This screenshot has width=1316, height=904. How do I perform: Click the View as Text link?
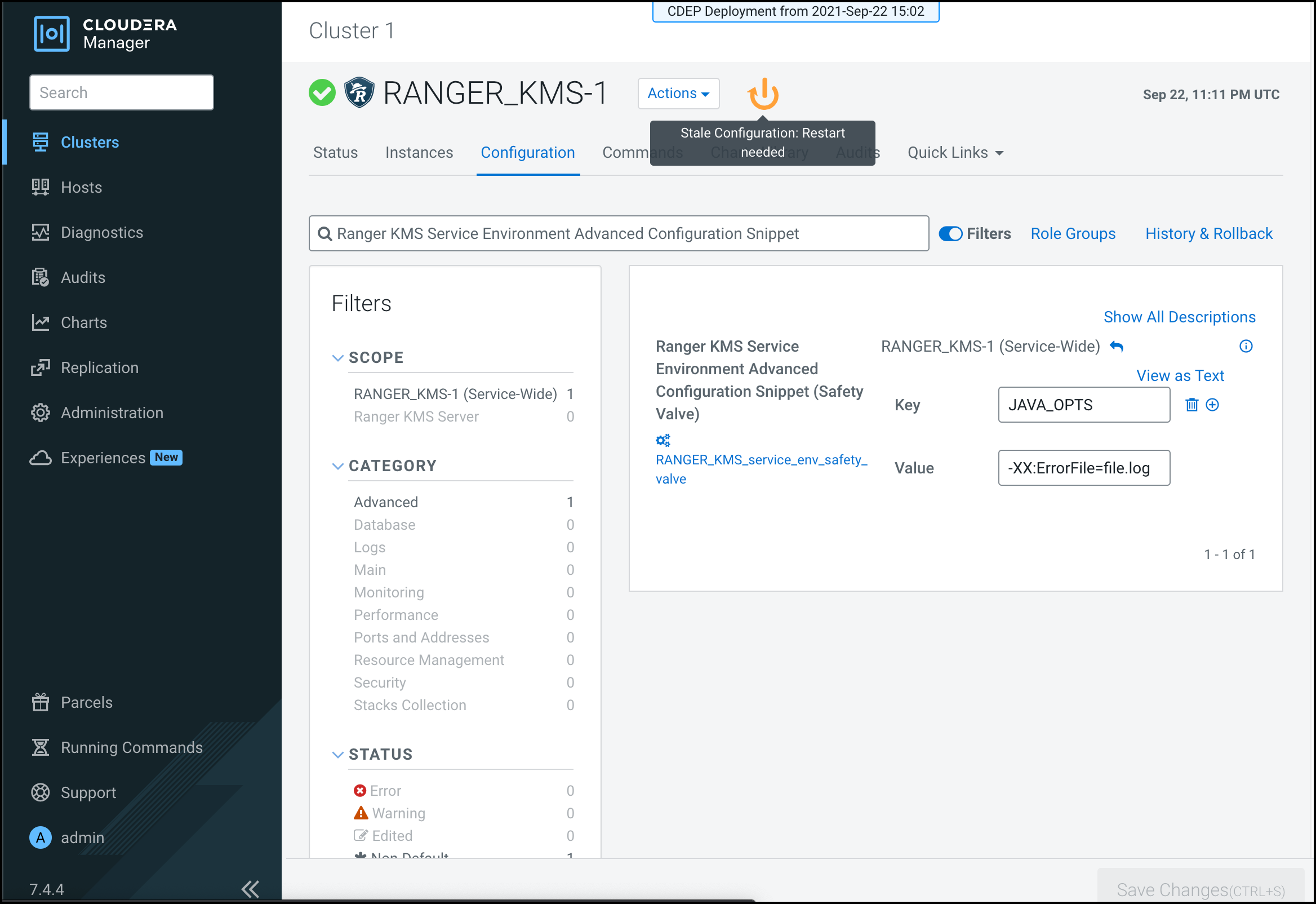(1180, 375)
